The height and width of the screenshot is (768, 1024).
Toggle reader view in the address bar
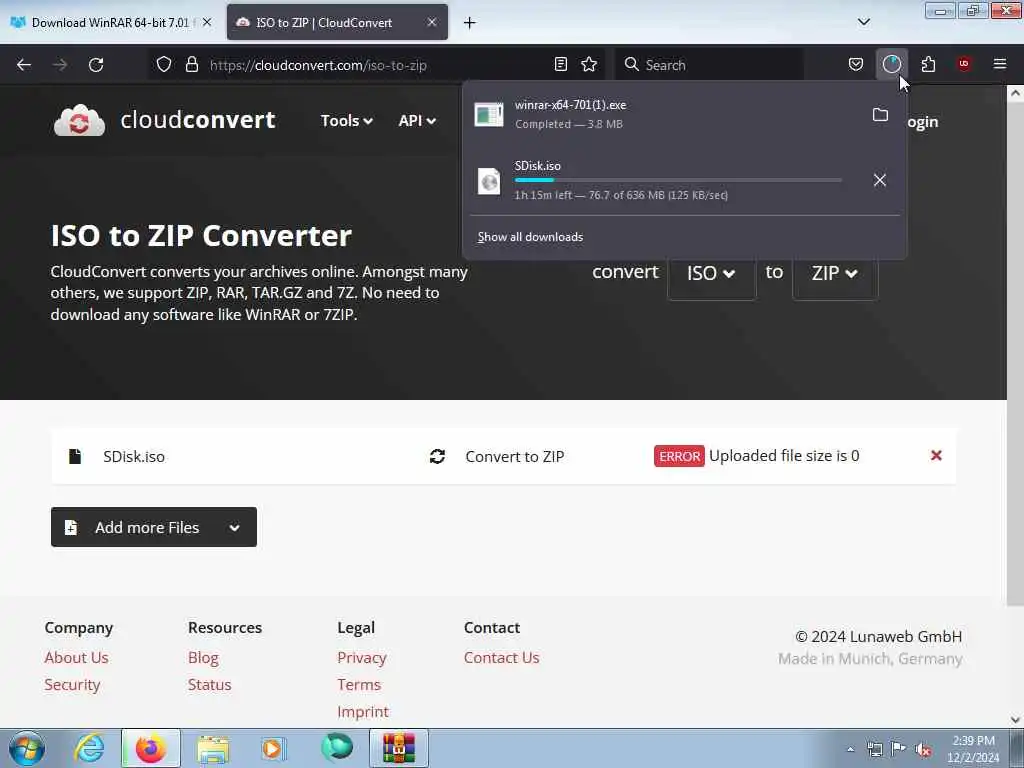point(560,64)
